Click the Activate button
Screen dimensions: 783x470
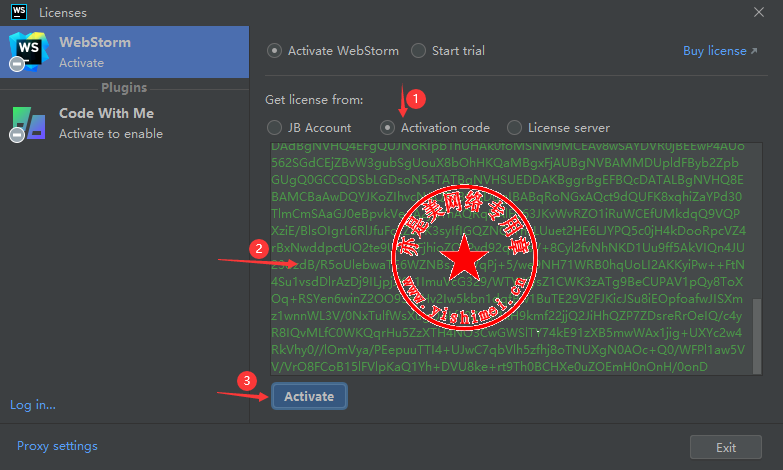(x=309, y=396)
